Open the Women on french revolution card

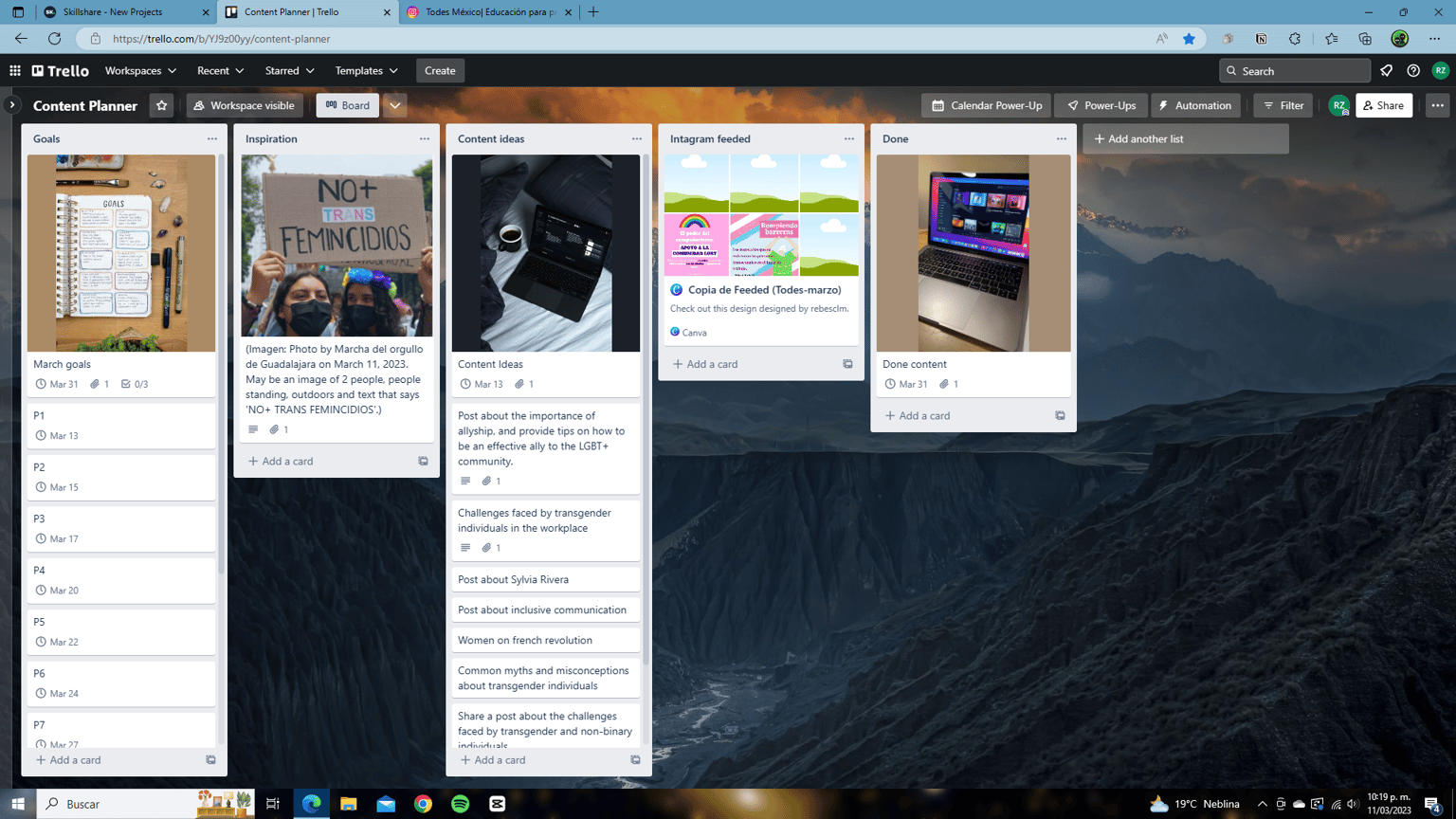[x=546, y=641]
